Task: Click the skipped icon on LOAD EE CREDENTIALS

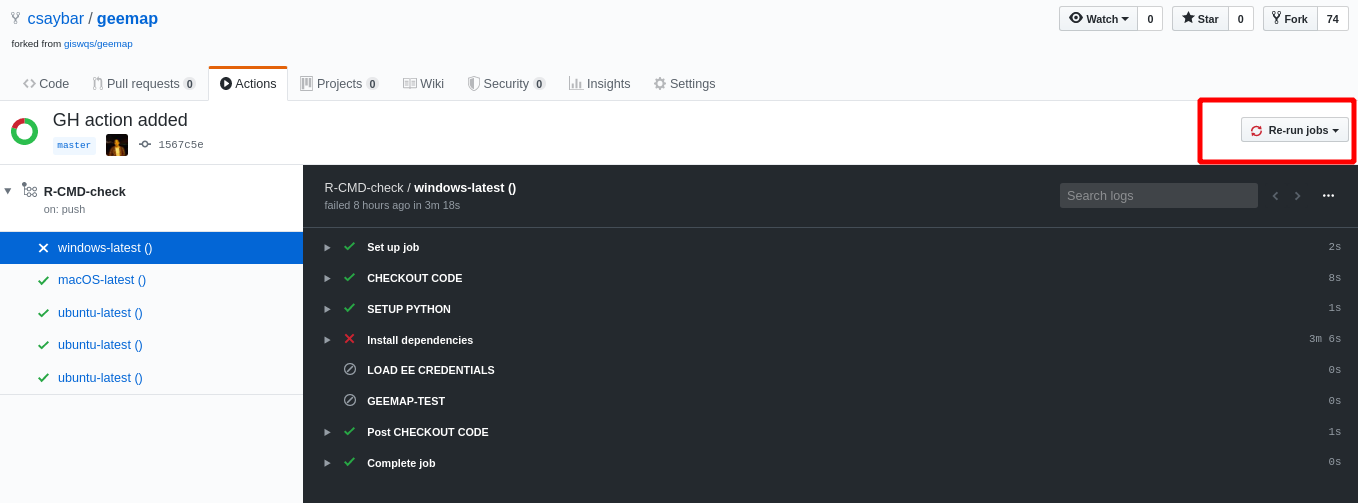Action: [350, 369]
